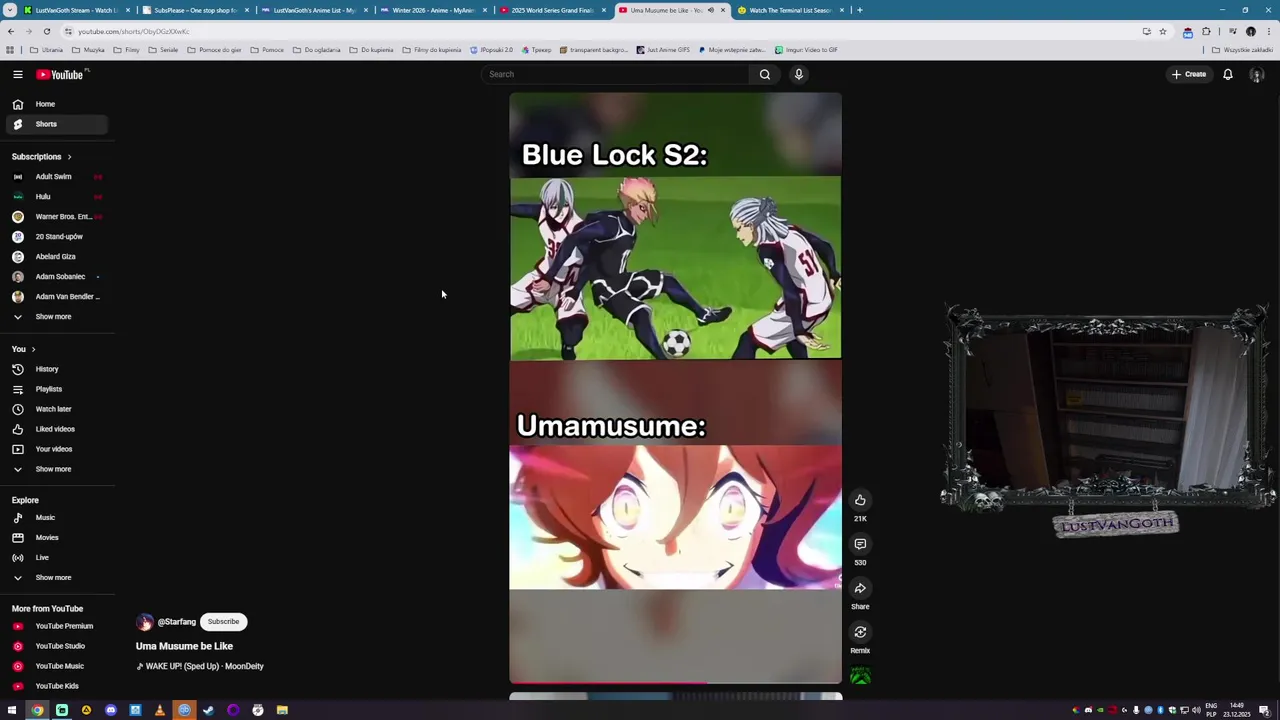Screen dimensions: 1280x720
Task: Open Adam Van Bendler channel
Action: click(x=55, y=297)
